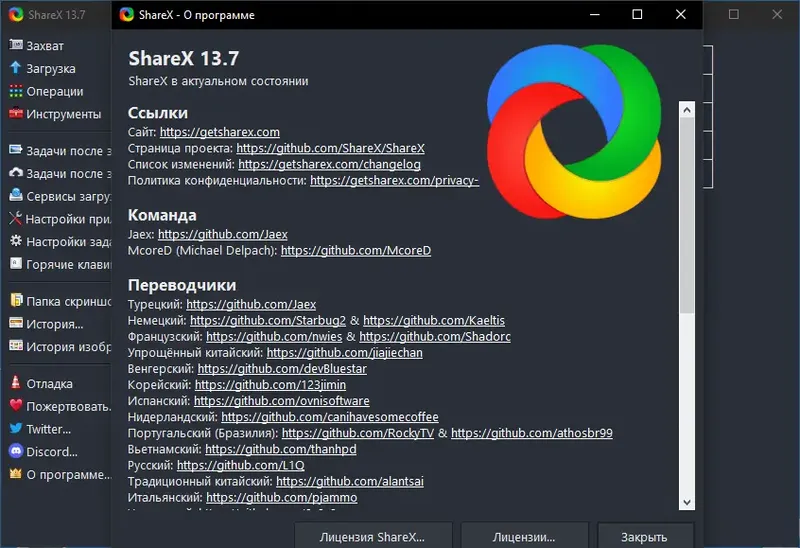Click the Пожертвовать heart icon
Screen dimensions: 800x548
coord(16,405)
